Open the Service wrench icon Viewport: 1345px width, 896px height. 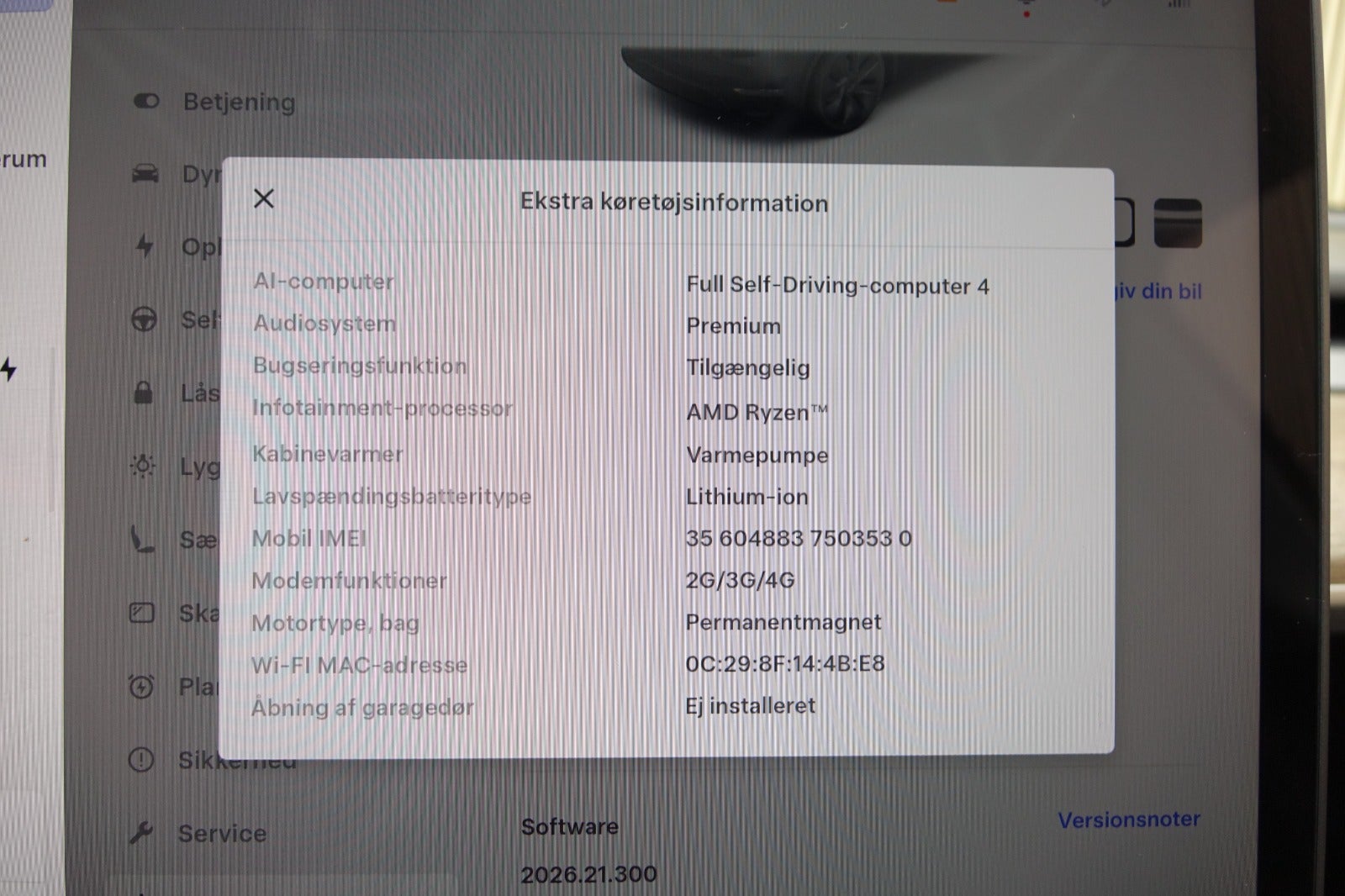[140, 832]
